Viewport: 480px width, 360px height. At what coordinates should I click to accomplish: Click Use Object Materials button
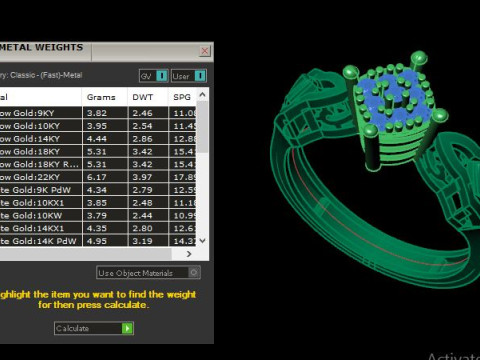148,273
